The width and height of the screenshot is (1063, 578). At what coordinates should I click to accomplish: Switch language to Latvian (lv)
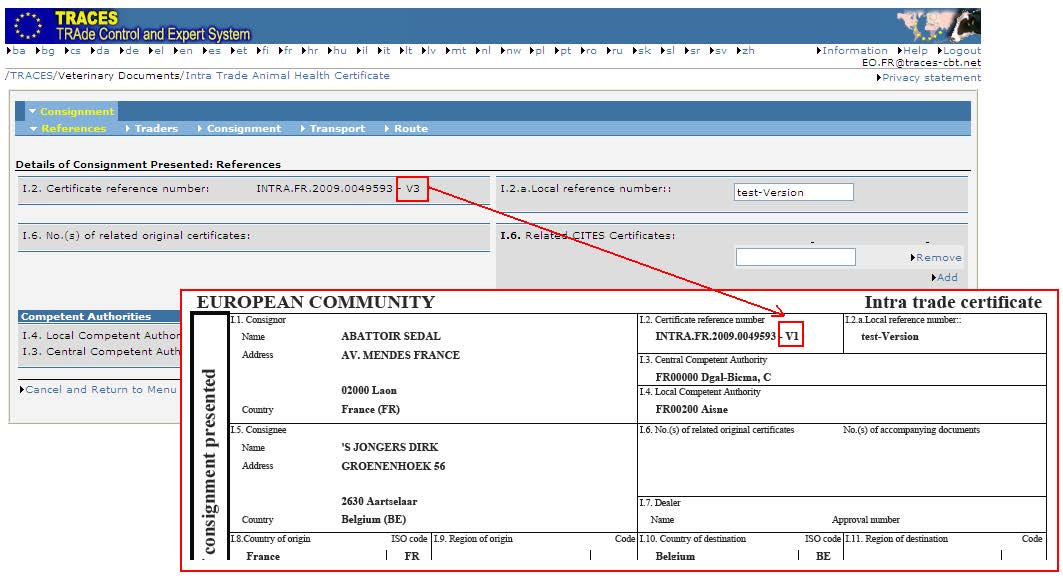[428, 51]
